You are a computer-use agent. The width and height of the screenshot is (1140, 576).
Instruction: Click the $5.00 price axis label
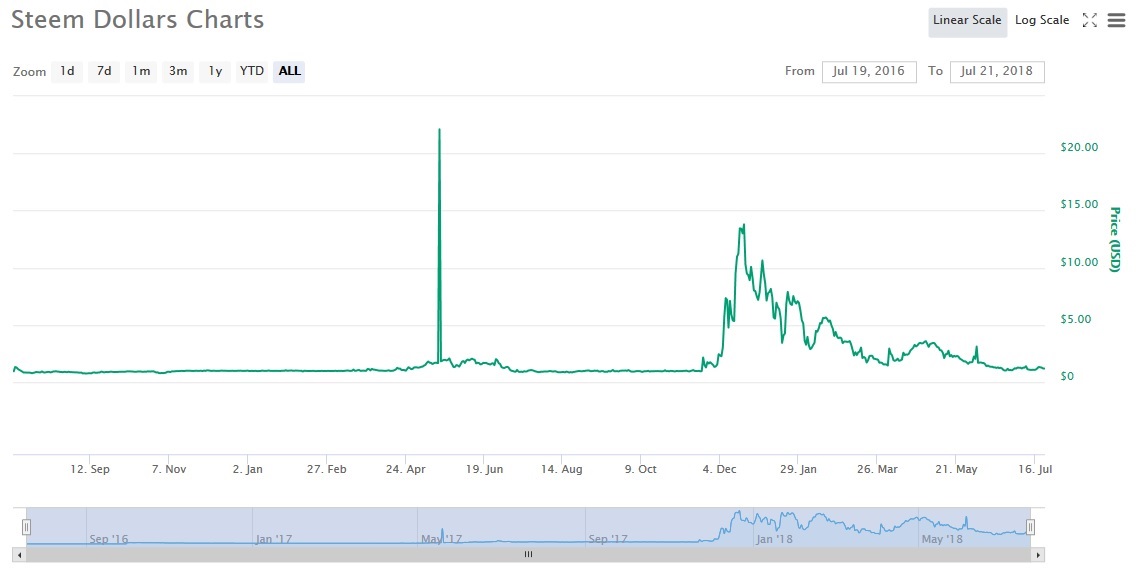[x=1075, y=319]
